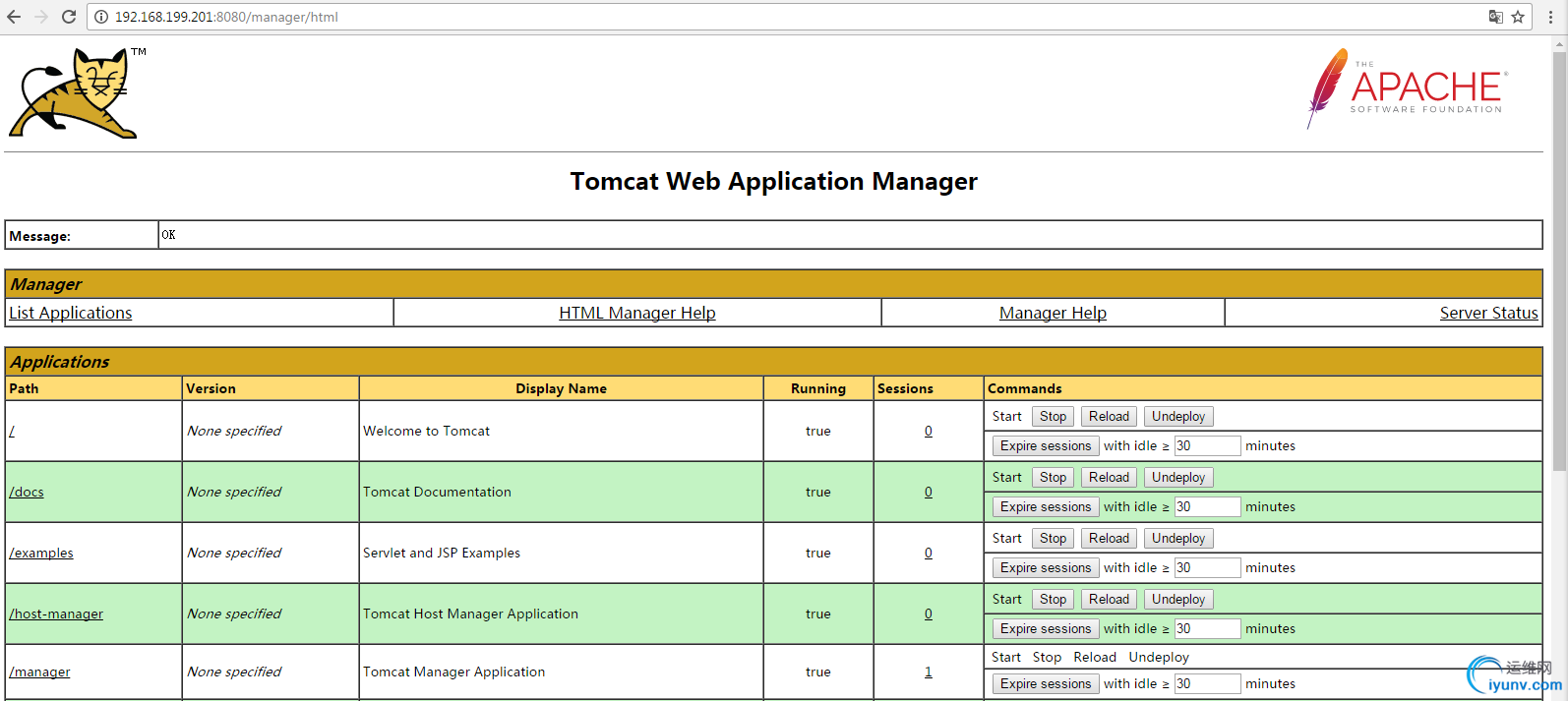Open the site information icon in the address bar
Viewport: 1568px width, 701px height.
coord(101,17)
